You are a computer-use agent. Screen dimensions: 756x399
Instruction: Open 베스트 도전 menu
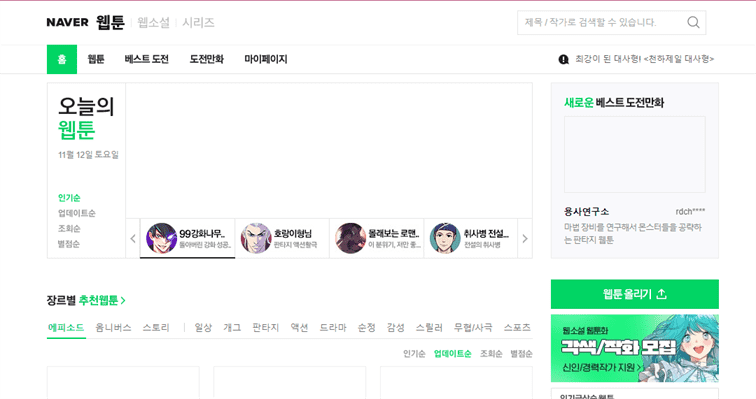147,59
